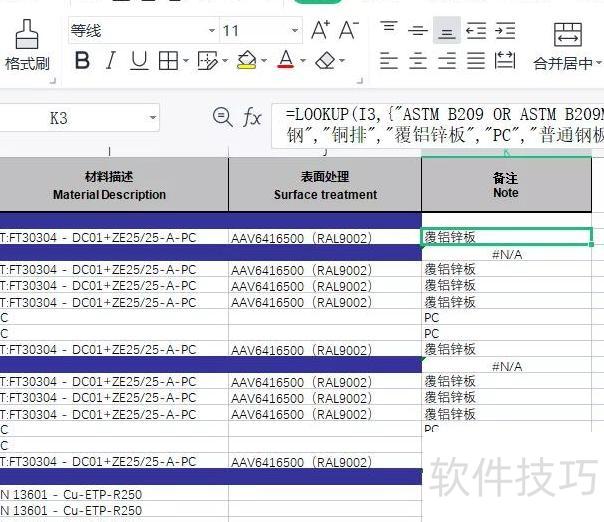Open the fill color dropdown arrow

tap(264, 60)
